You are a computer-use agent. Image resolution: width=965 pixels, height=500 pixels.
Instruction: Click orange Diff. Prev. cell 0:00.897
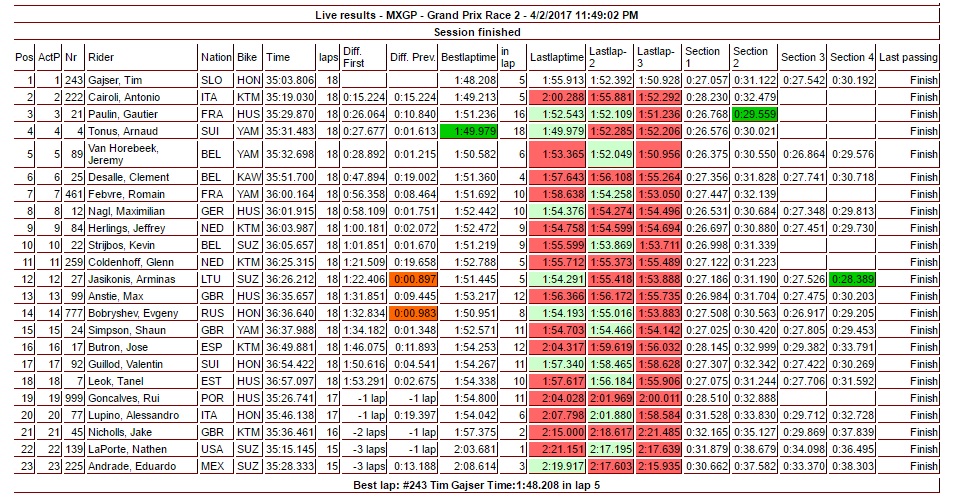pos(413,278)
